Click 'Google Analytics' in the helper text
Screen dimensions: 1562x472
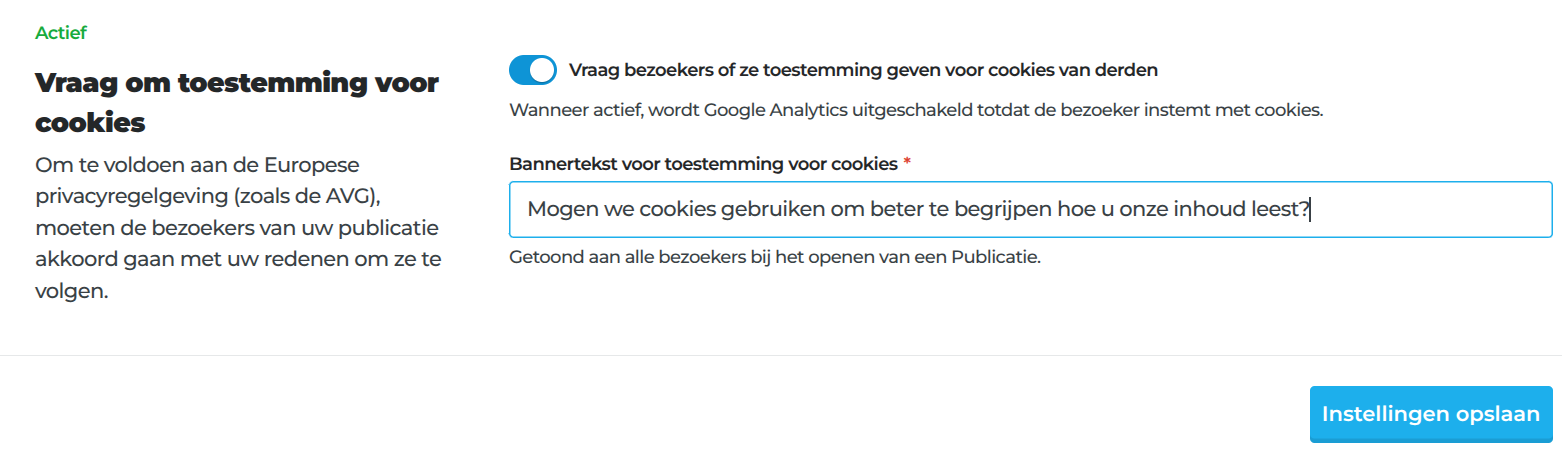pos(767,110)
